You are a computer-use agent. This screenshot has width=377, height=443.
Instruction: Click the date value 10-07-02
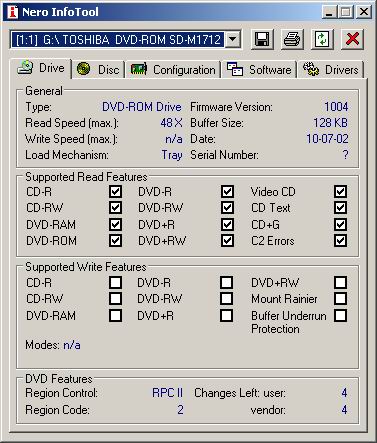point(327,139)
